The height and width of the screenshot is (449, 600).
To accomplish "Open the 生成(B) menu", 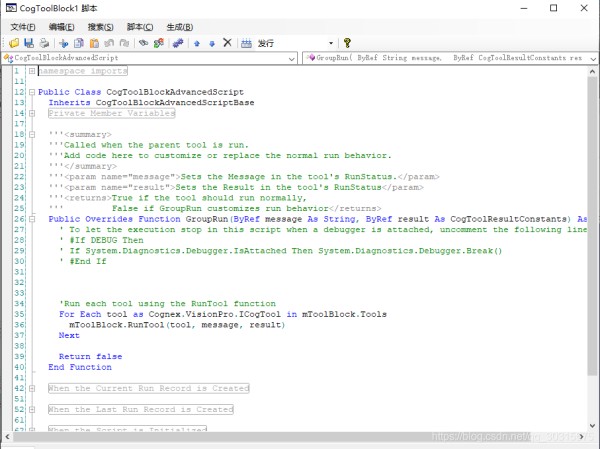I will (x=179, y=27).
